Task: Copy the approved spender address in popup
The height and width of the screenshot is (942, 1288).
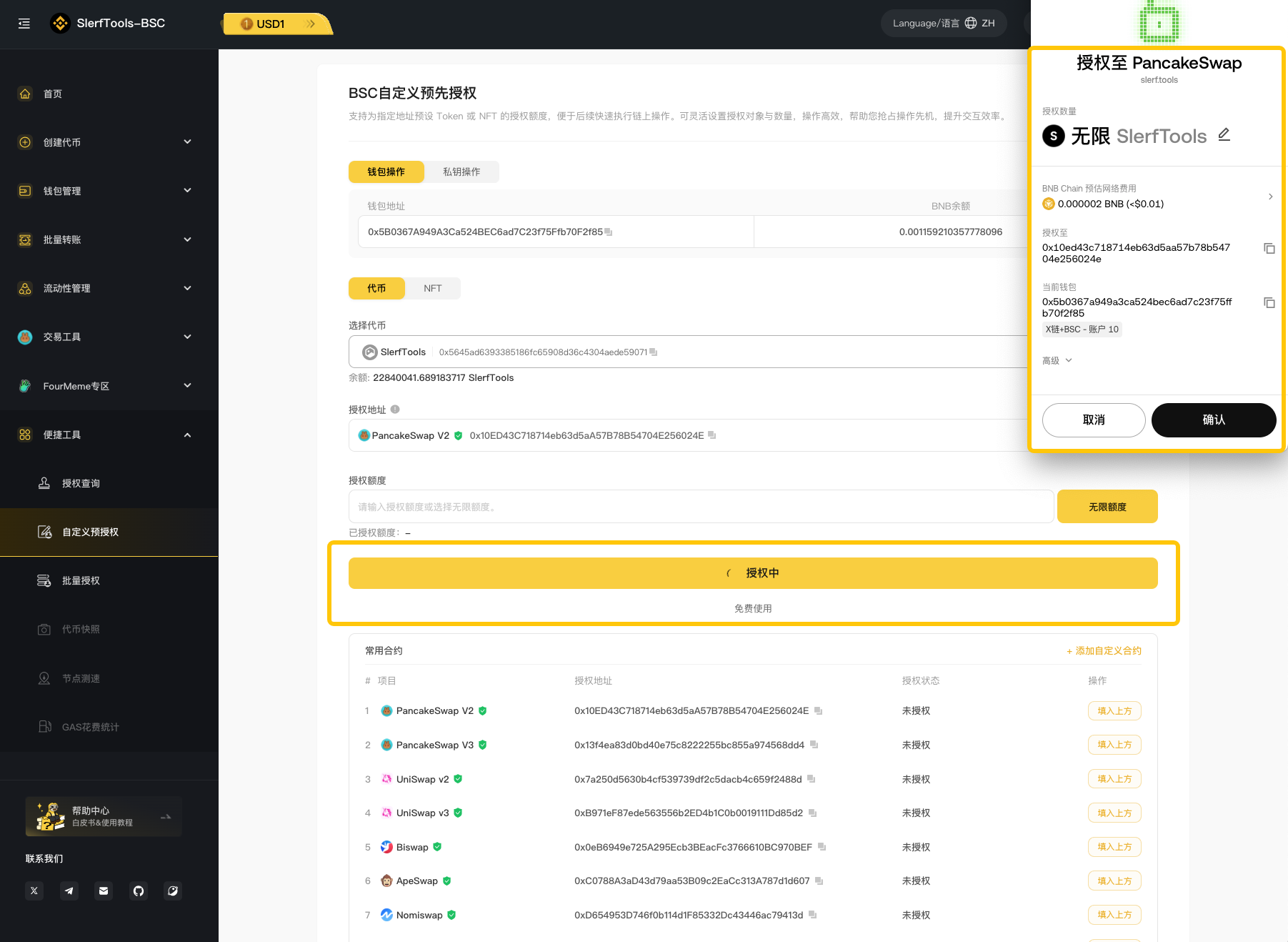Action: (x=1269, y=249)
